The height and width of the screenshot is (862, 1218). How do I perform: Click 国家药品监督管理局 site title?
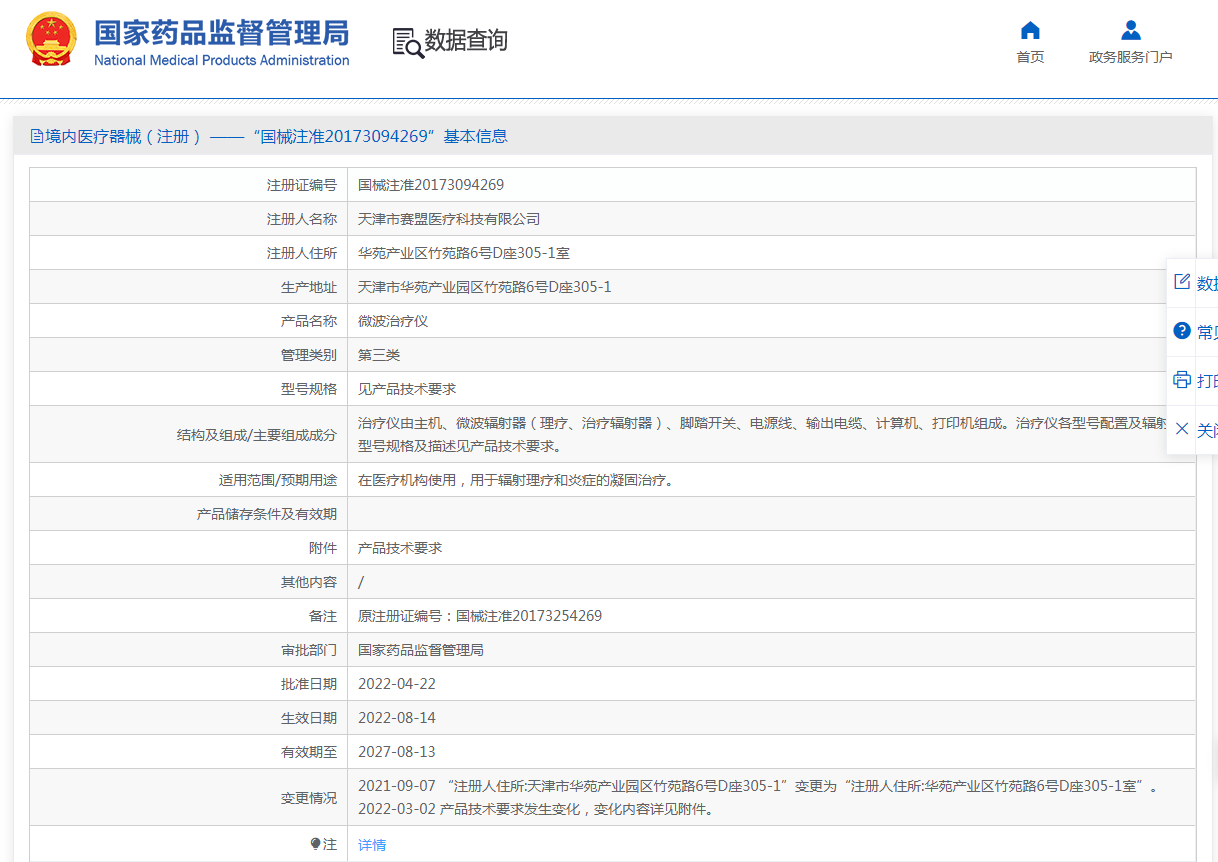221,32
